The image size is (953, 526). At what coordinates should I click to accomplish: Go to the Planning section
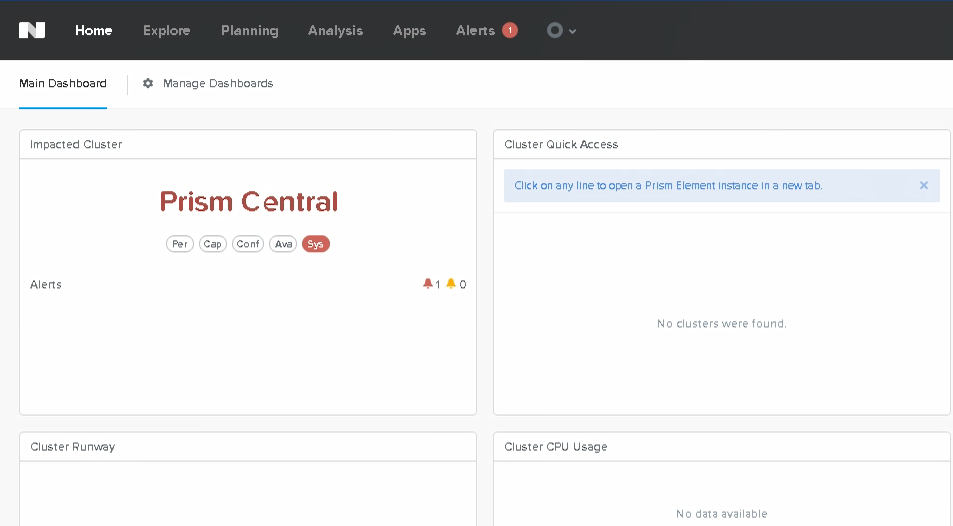[x=249, y=30]
